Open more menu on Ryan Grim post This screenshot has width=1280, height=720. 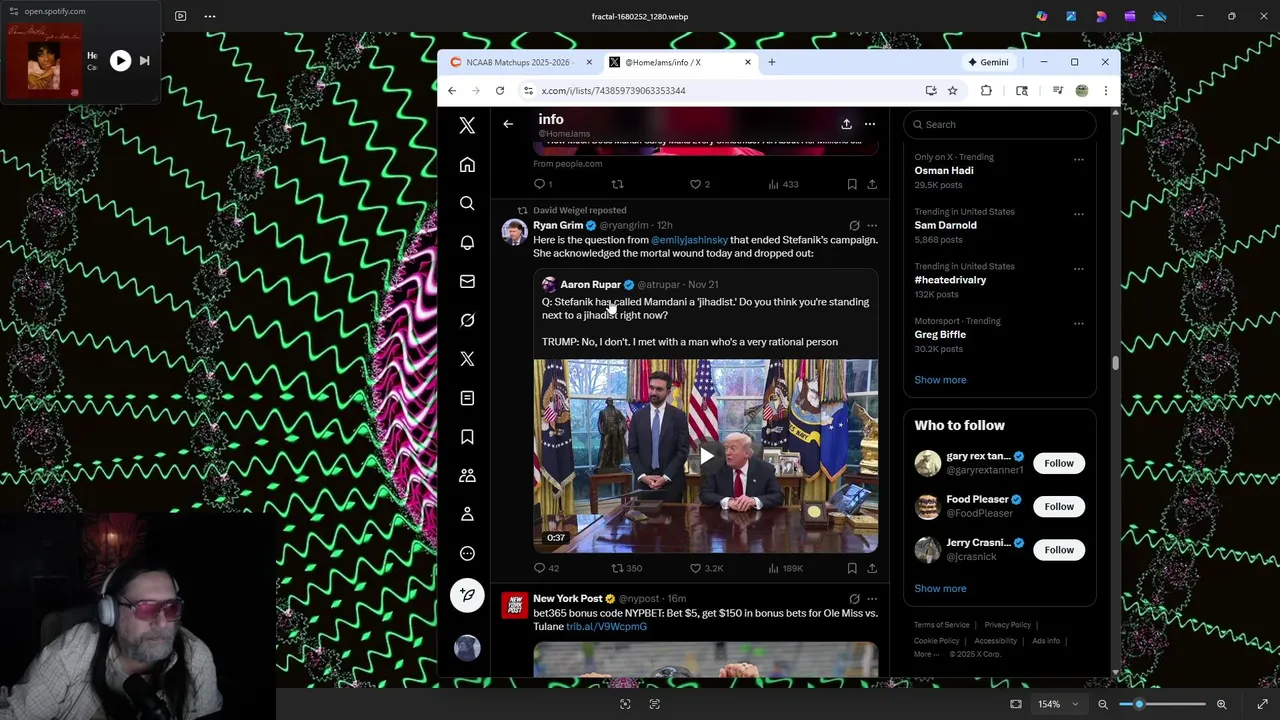(x=872, y=226)
